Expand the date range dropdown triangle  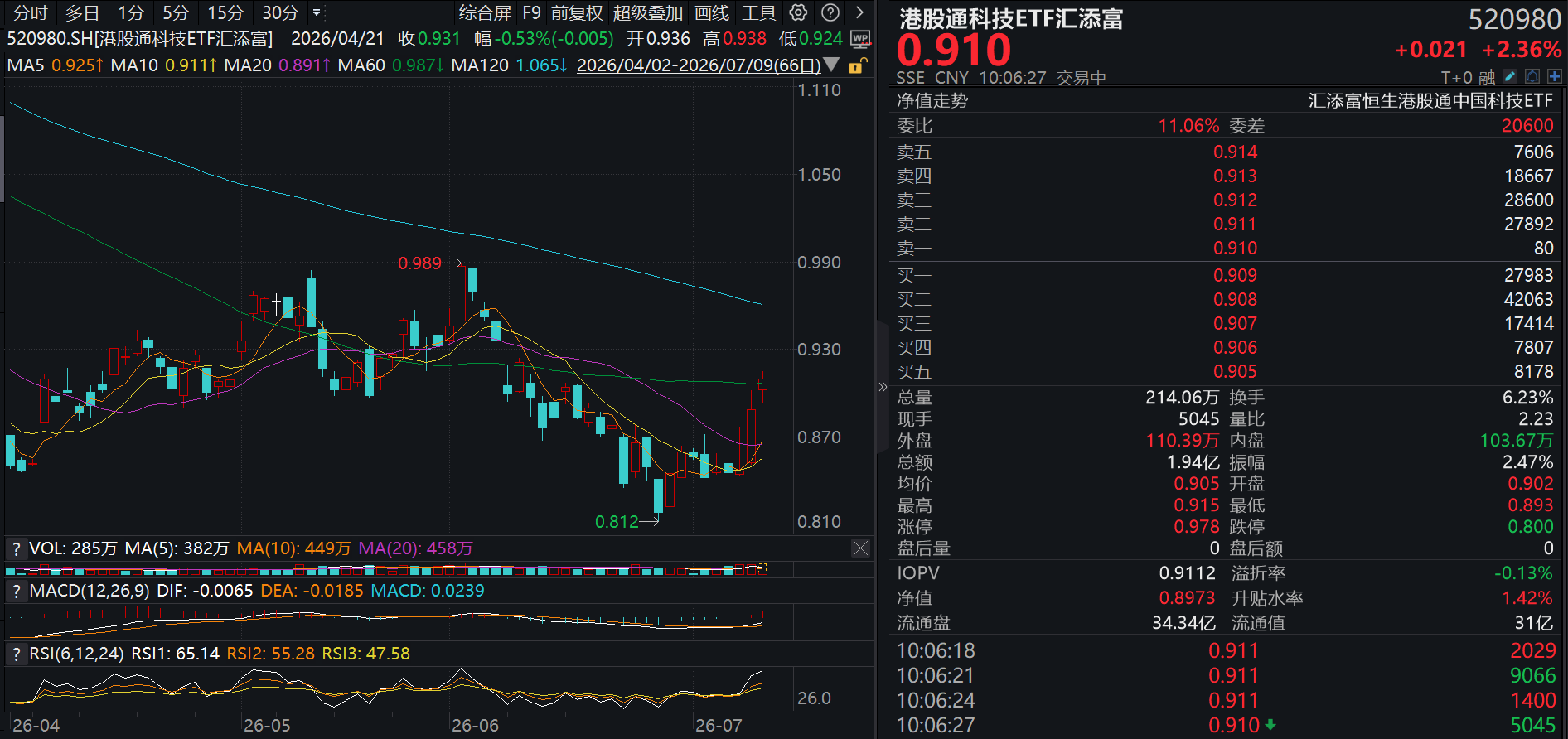[832, 65]
